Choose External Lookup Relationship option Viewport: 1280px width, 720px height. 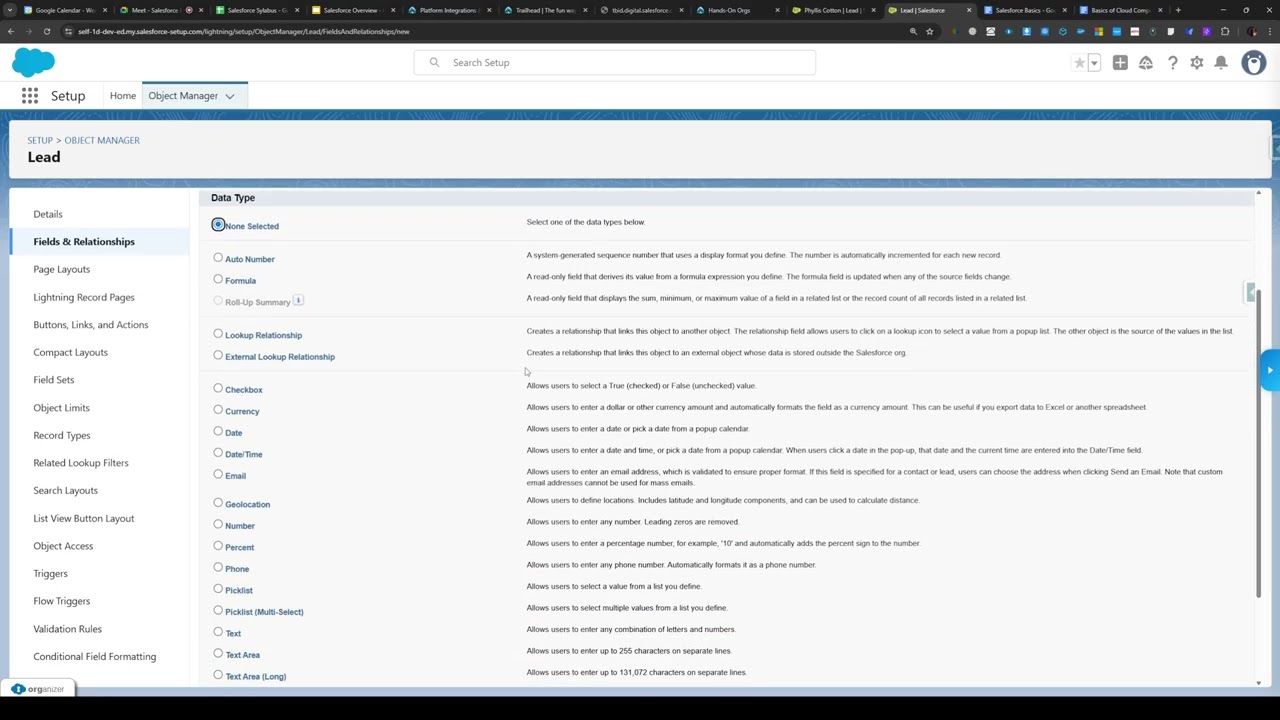pyautogui.click(x=218, y=356)
